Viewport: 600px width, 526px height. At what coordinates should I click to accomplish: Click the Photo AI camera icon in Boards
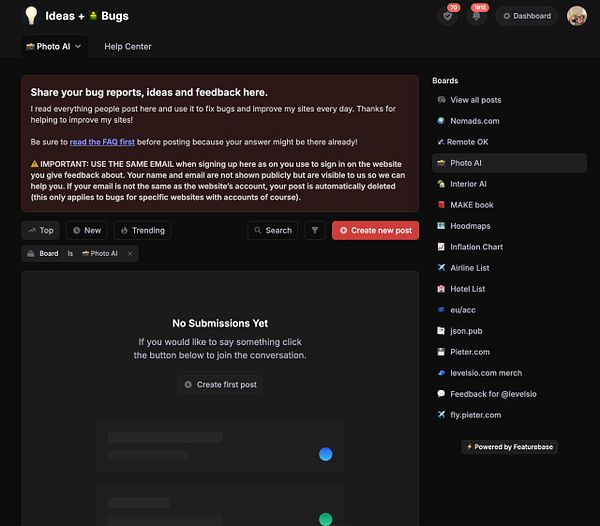pyautogui.click(x=441, y=163)
